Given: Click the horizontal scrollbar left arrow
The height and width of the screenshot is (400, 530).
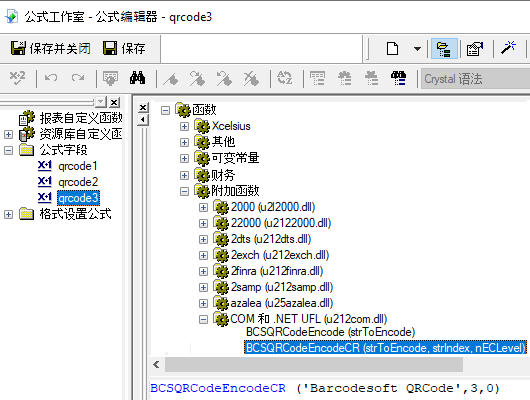Looking at the screenshot, I should [x=156, y=364].
